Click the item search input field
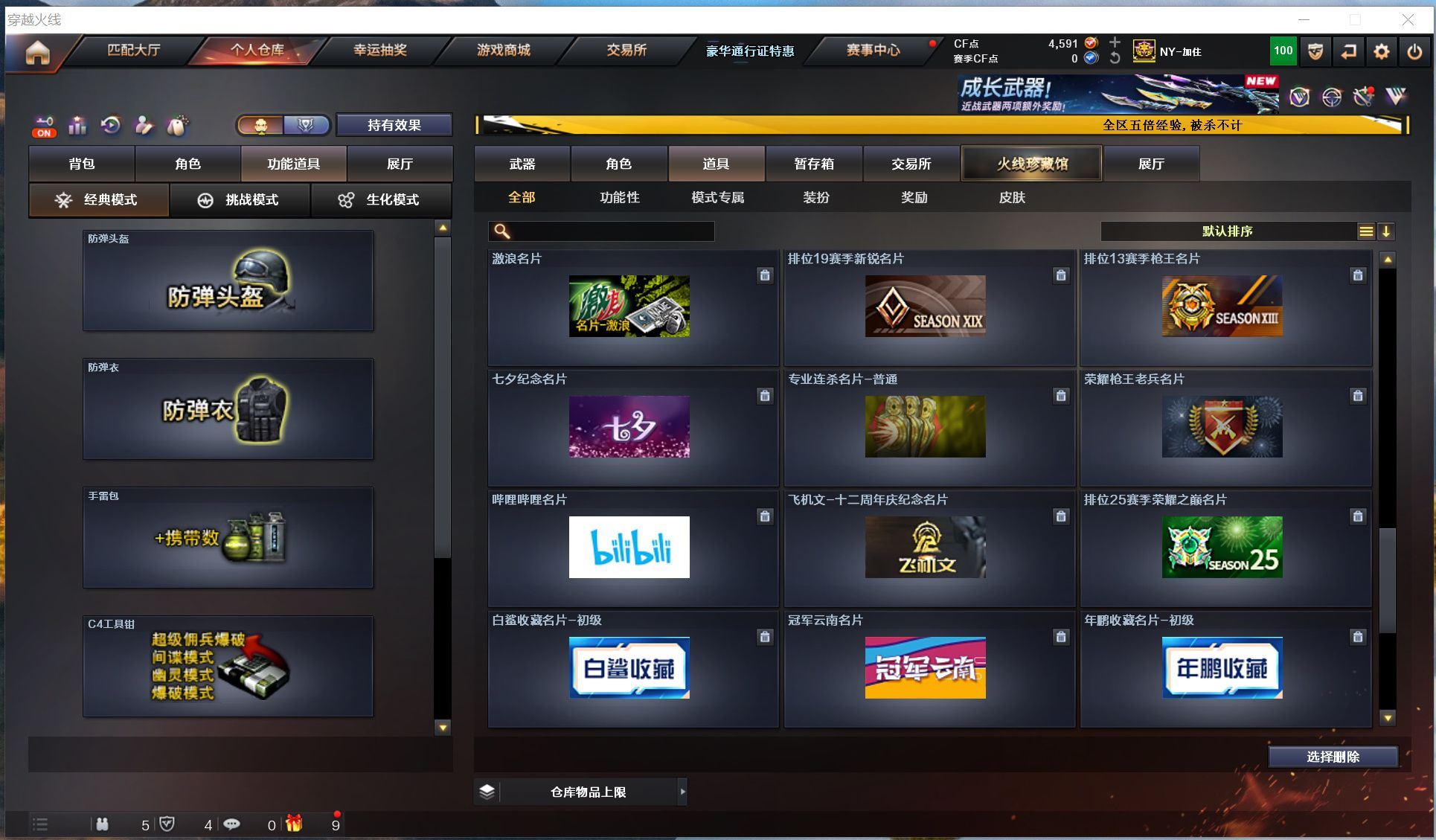 pyautogui.click(x=610, y=231)
